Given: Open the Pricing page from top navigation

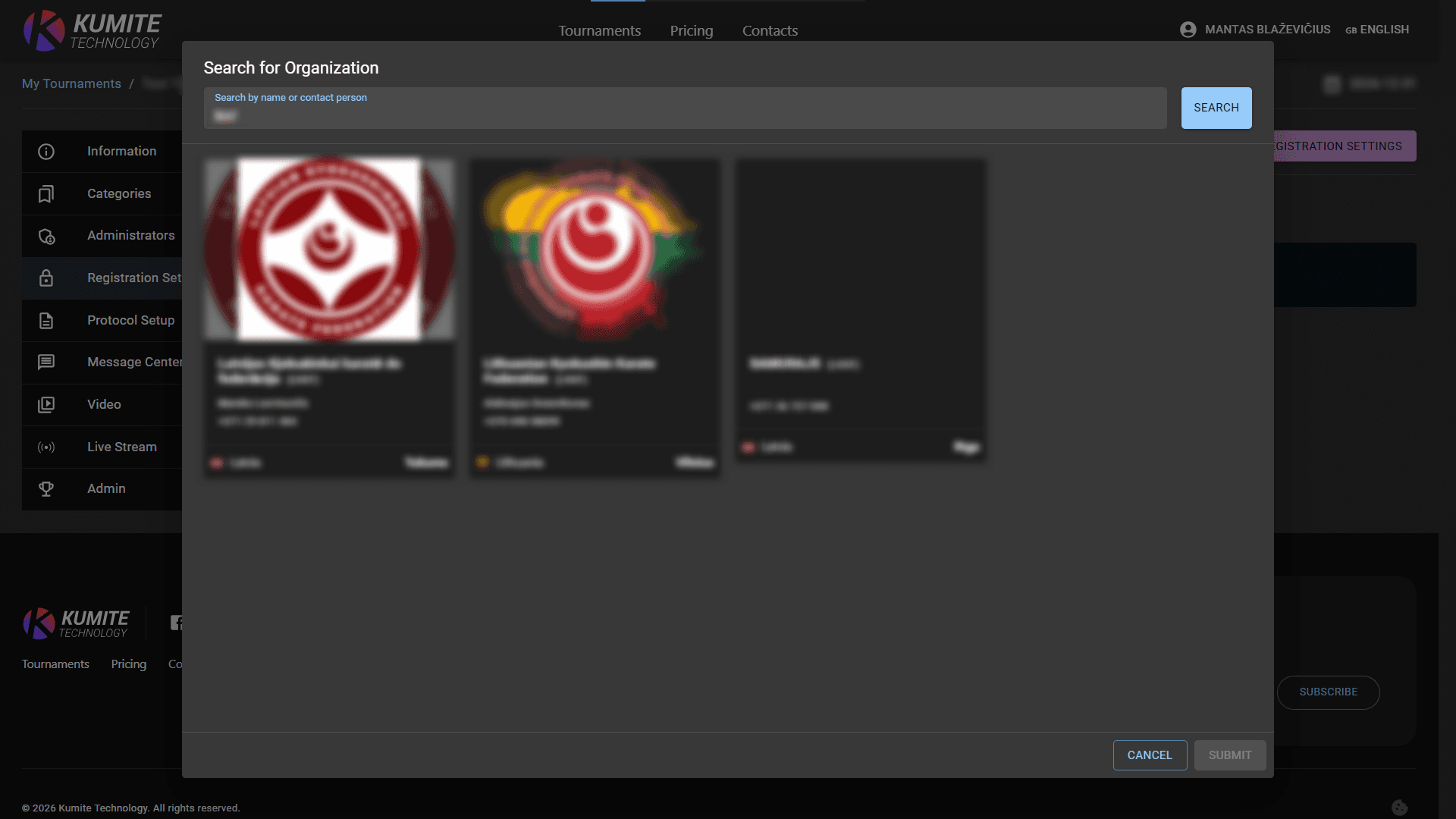Looking at the screenshot, I should 691,30.
